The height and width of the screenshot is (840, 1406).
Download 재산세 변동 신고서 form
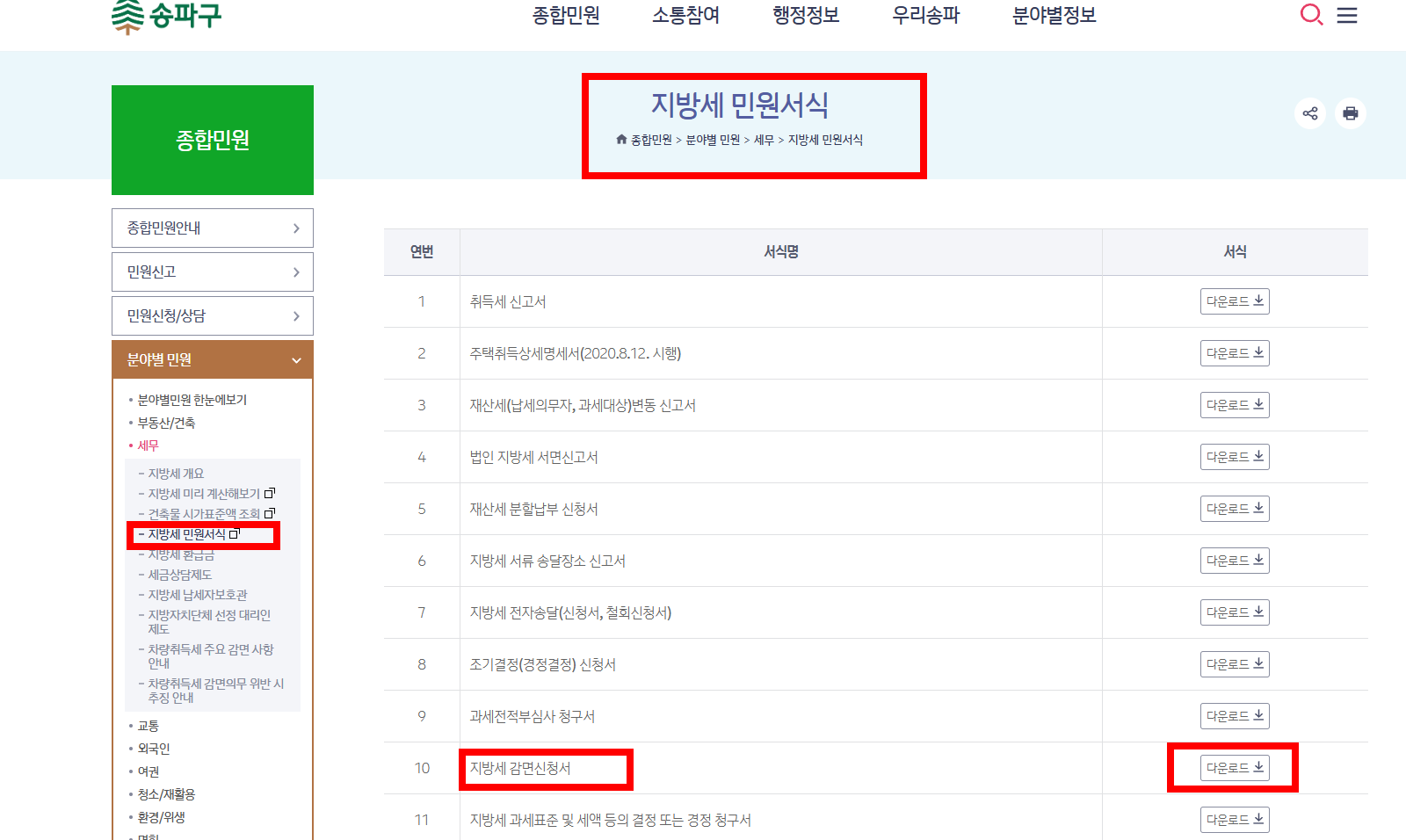click(x=1235, y=405)
